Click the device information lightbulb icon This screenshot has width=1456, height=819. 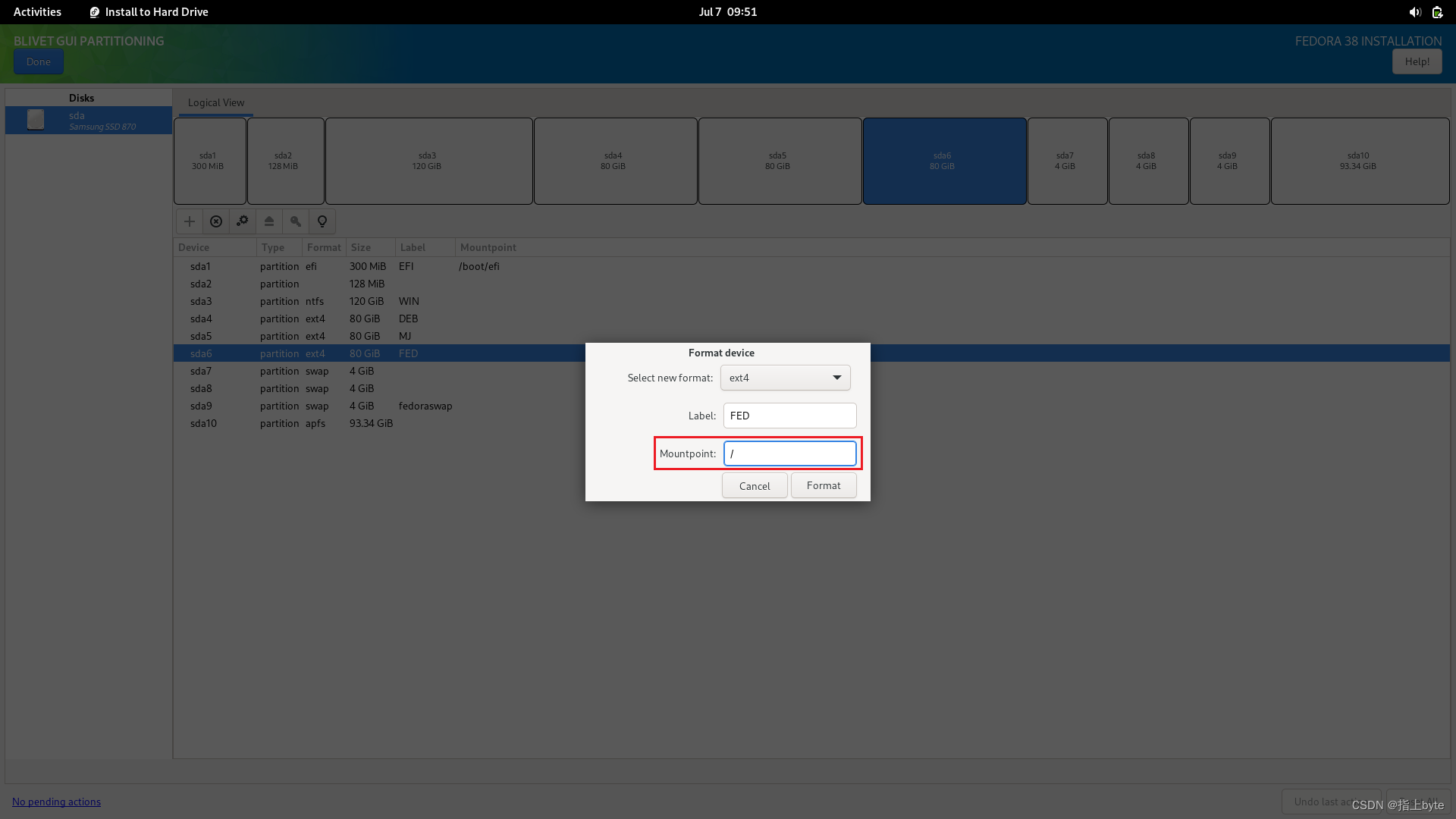tap(322, 221)
